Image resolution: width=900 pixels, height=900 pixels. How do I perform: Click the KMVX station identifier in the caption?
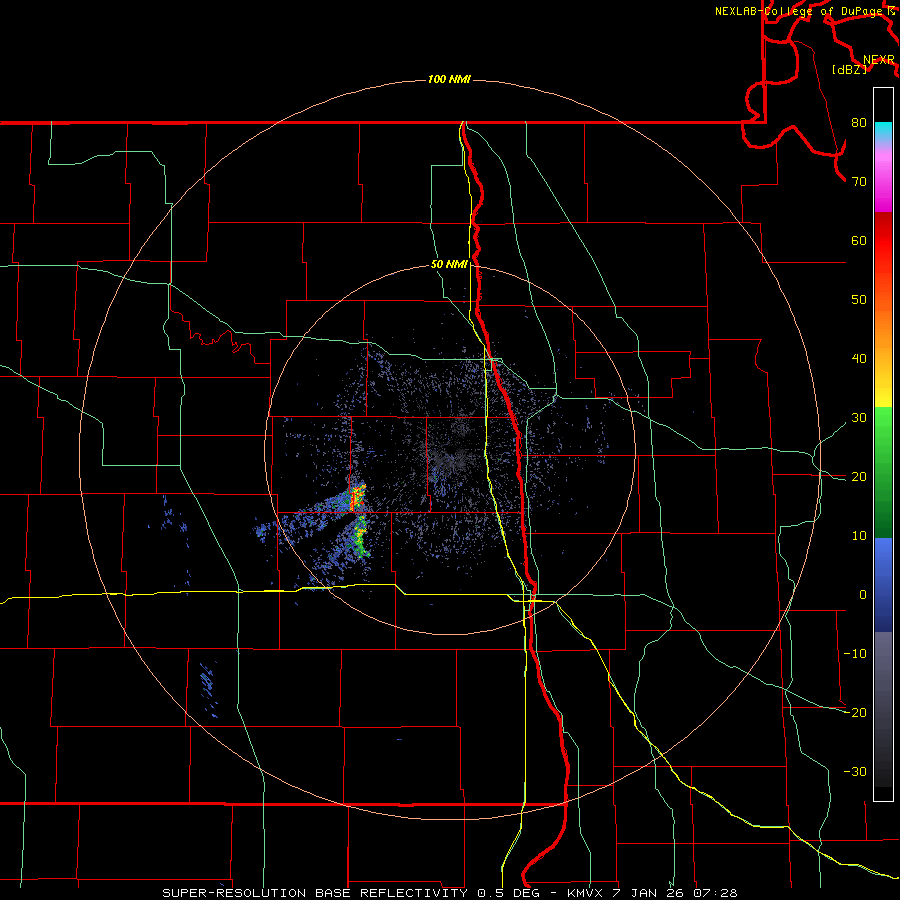pos(587,893)
